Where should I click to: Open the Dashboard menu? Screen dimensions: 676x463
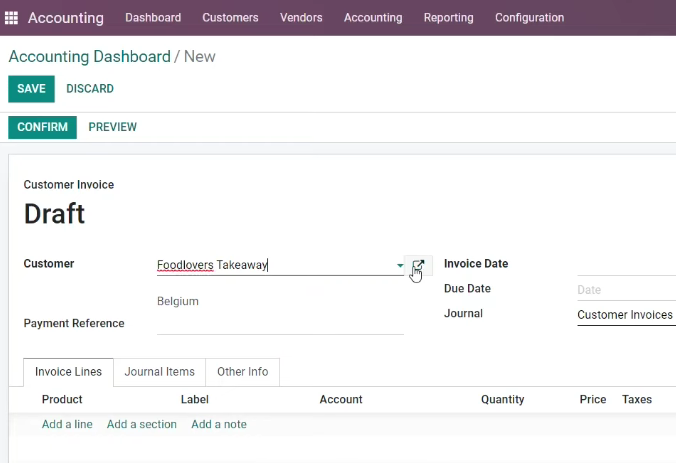pyautogui.click(x=153, y=18)
